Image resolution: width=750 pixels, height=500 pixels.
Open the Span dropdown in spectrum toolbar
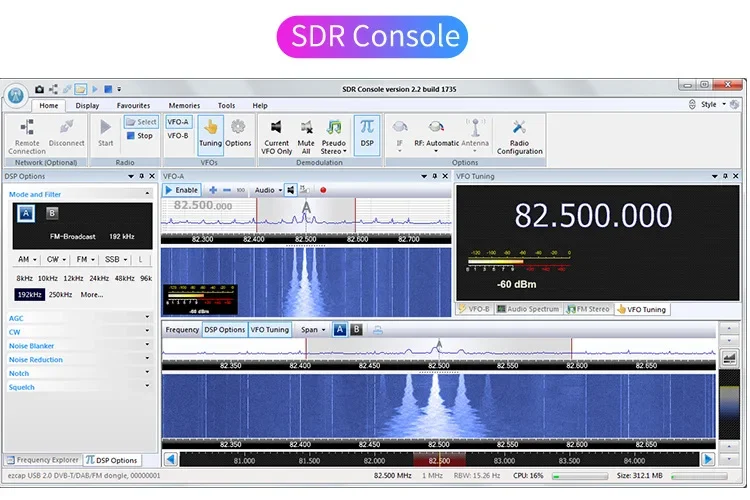click(313, 329)
